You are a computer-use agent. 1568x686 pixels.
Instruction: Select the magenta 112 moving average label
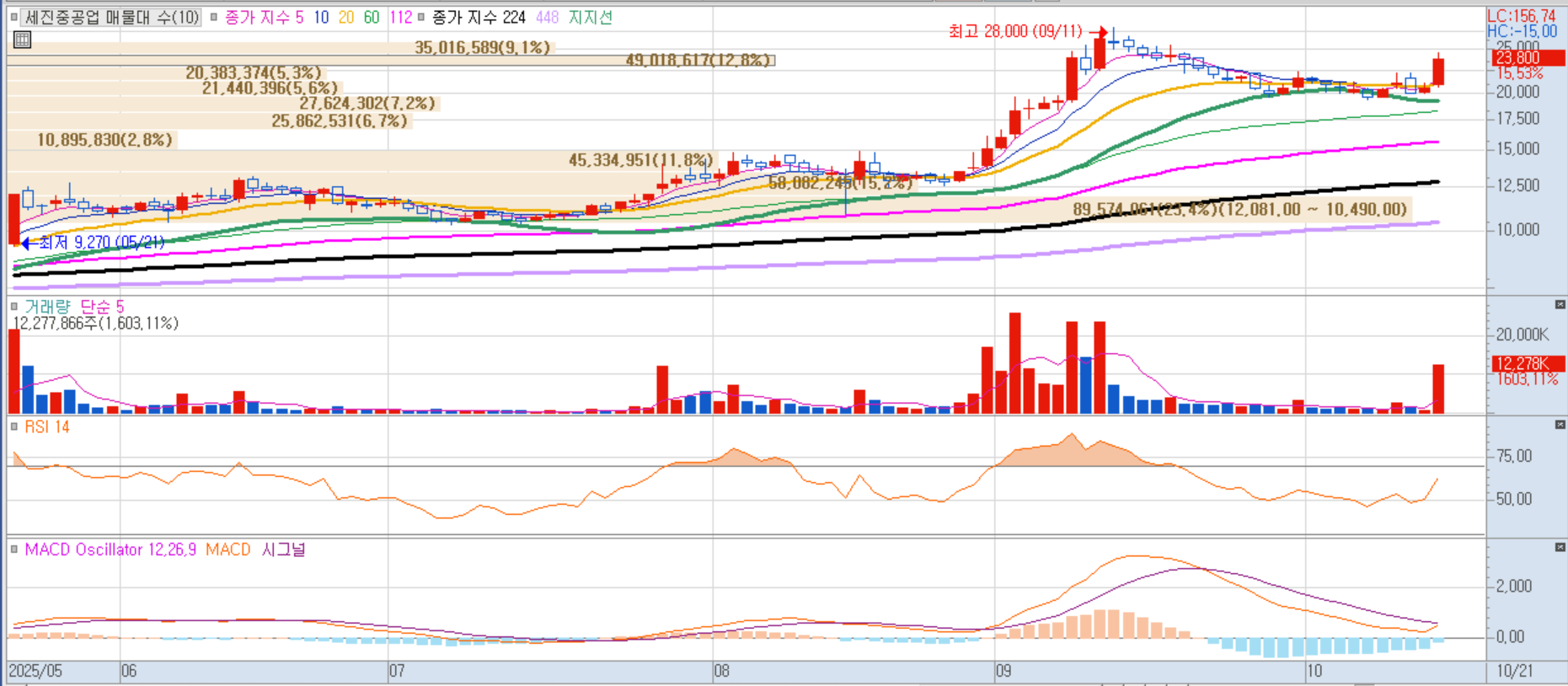(x=401, y=17)
